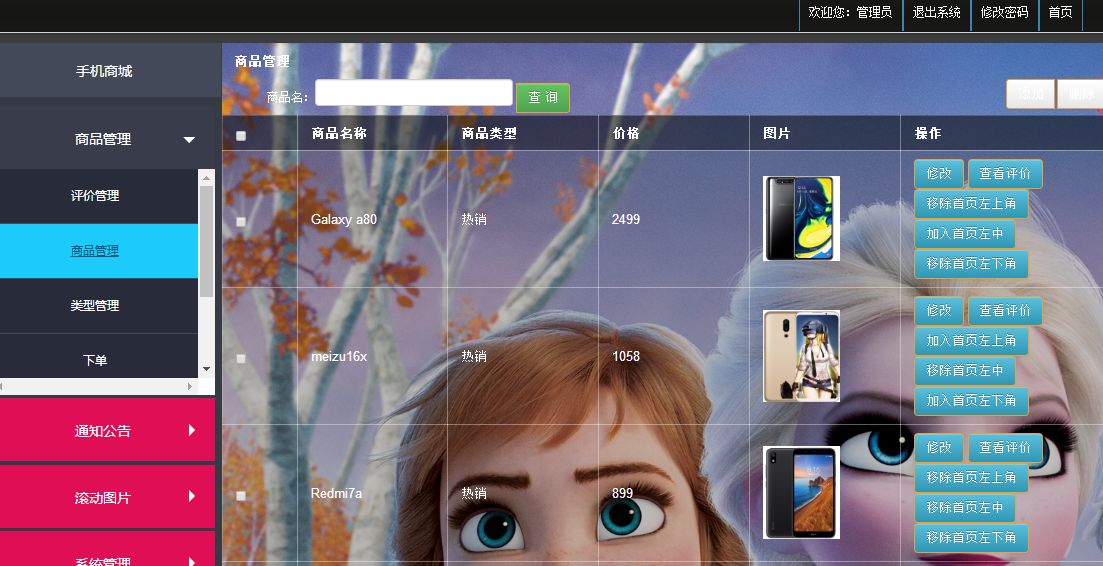The height and width of the screenshot is (566, 1103).
Task: Expand the 通知公告 sidebar arrow
Action: 191,430
